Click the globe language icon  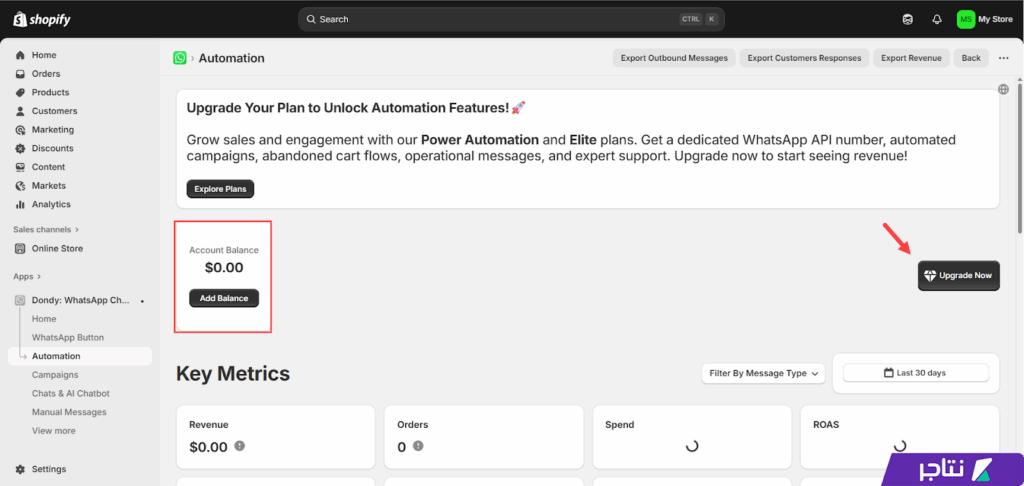[1003, 89]
